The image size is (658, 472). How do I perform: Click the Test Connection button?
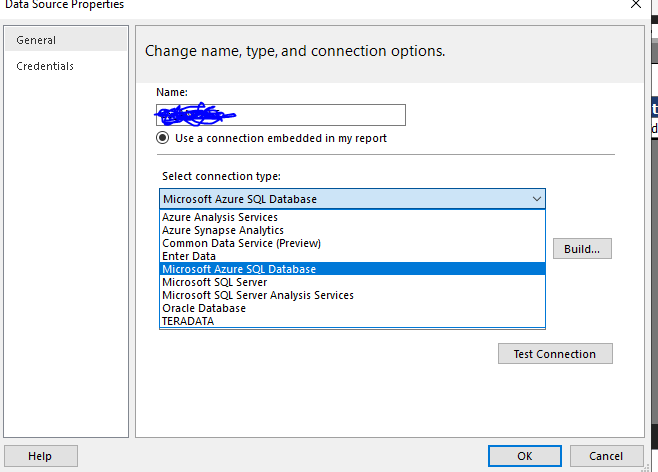tap(555, 354)
